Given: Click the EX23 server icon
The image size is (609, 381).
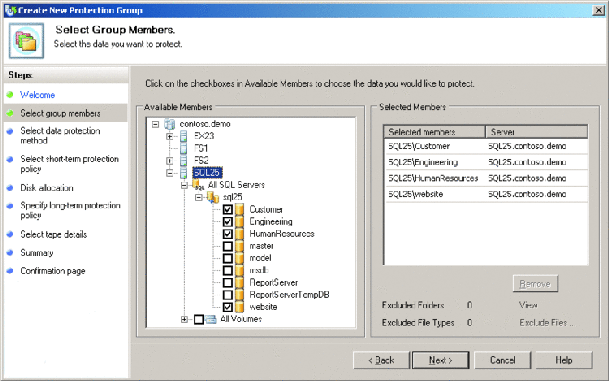Looking at the screenshot, I should (184, 136).
